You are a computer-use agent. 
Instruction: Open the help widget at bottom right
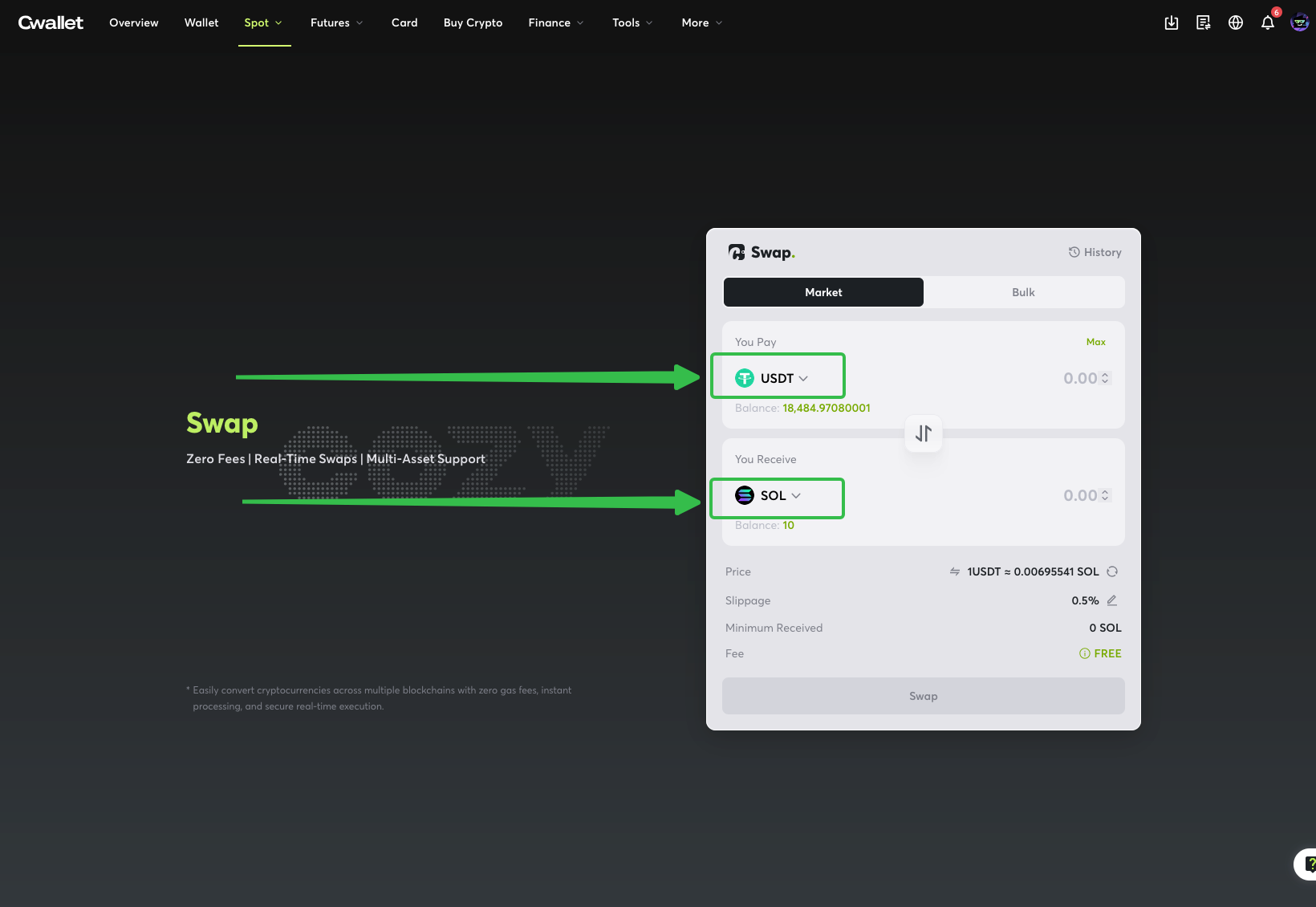tap(1308, 864)
